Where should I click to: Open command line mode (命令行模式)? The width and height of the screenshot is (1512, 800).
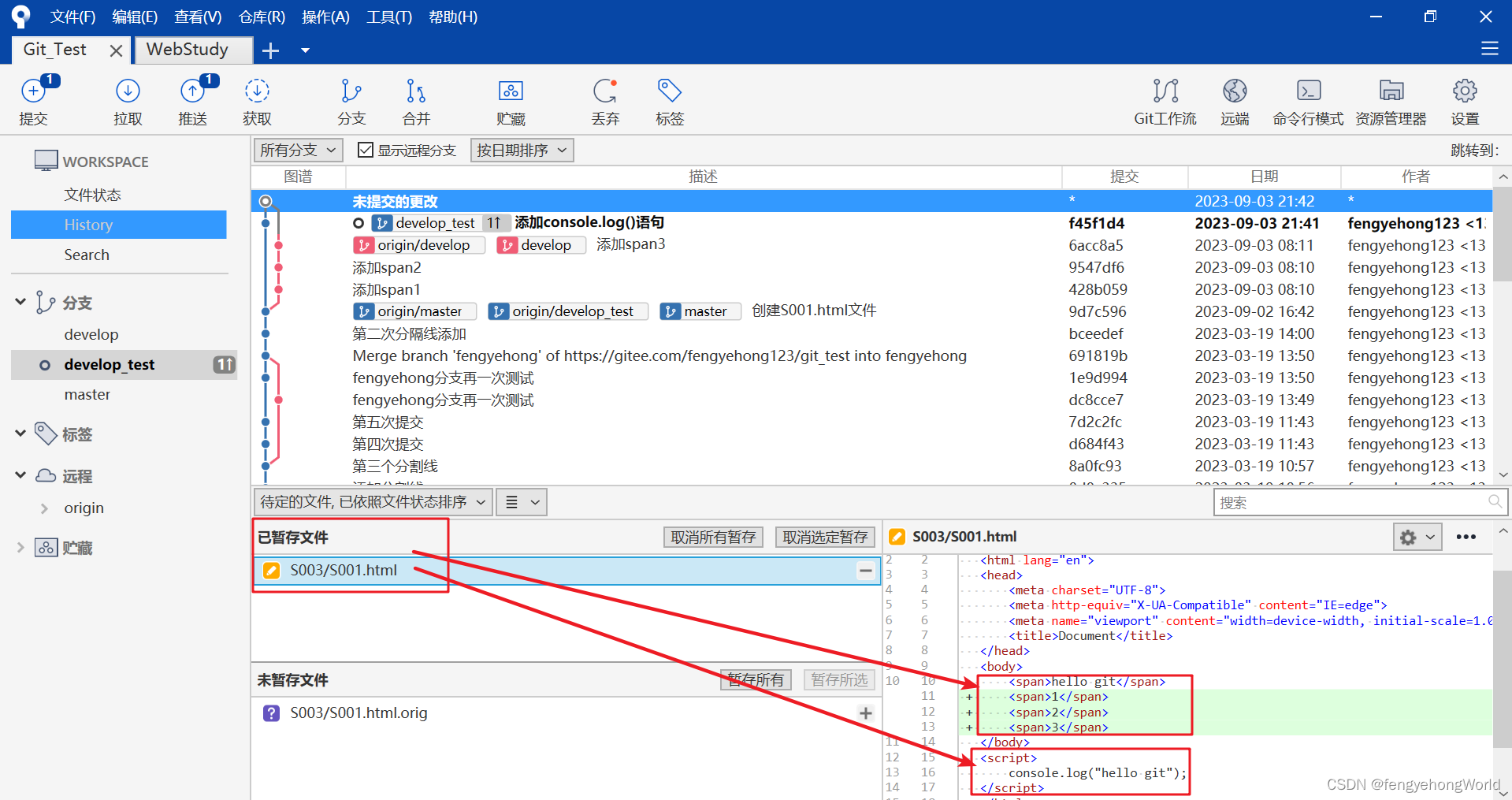pos(1308,101)
